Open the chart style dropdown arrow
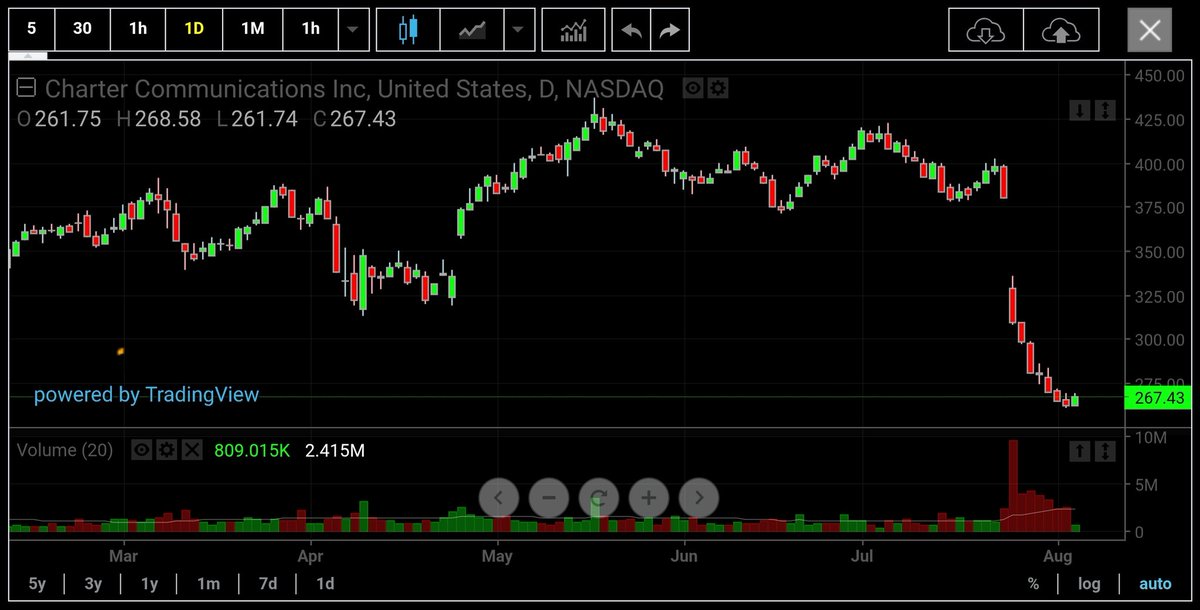The width and height of the screenshot is (1200, 610). pos(517,29)
